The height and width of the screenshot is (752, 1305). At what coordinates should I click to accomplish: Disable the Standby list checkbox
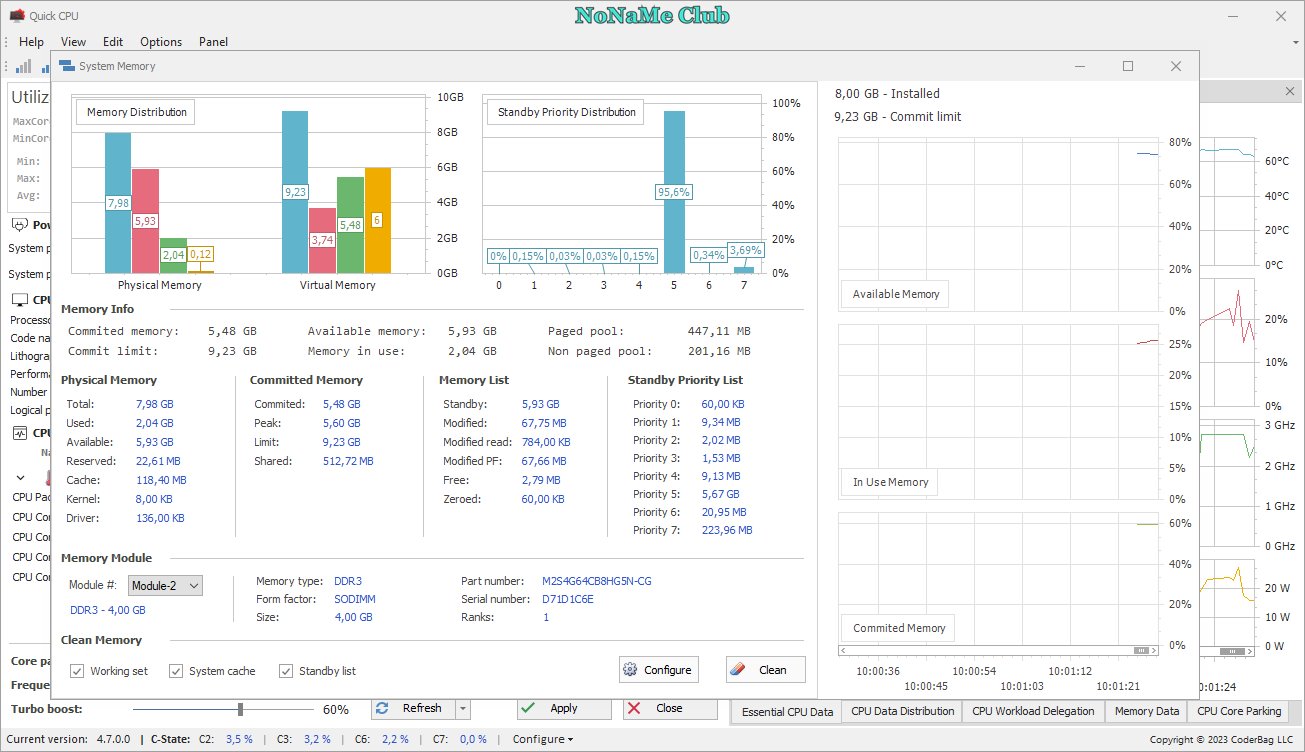click(286, 671)
